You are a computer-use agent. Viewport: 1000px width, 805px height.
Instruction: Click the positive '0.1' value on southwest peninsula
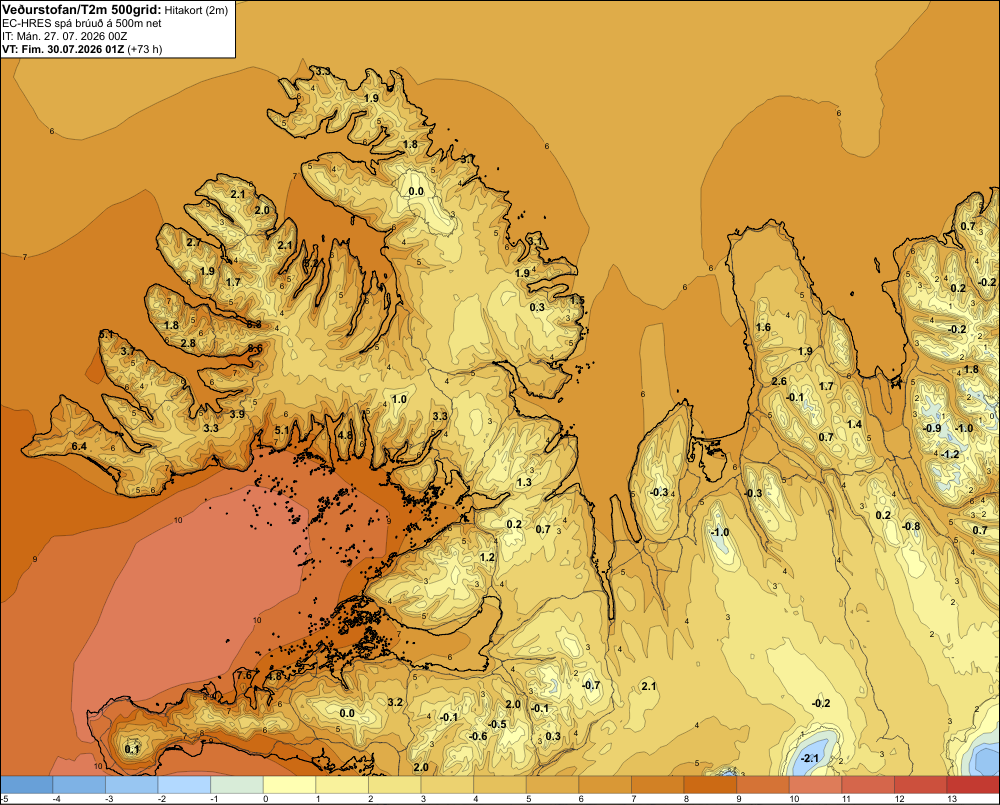[x=132, y=749]
